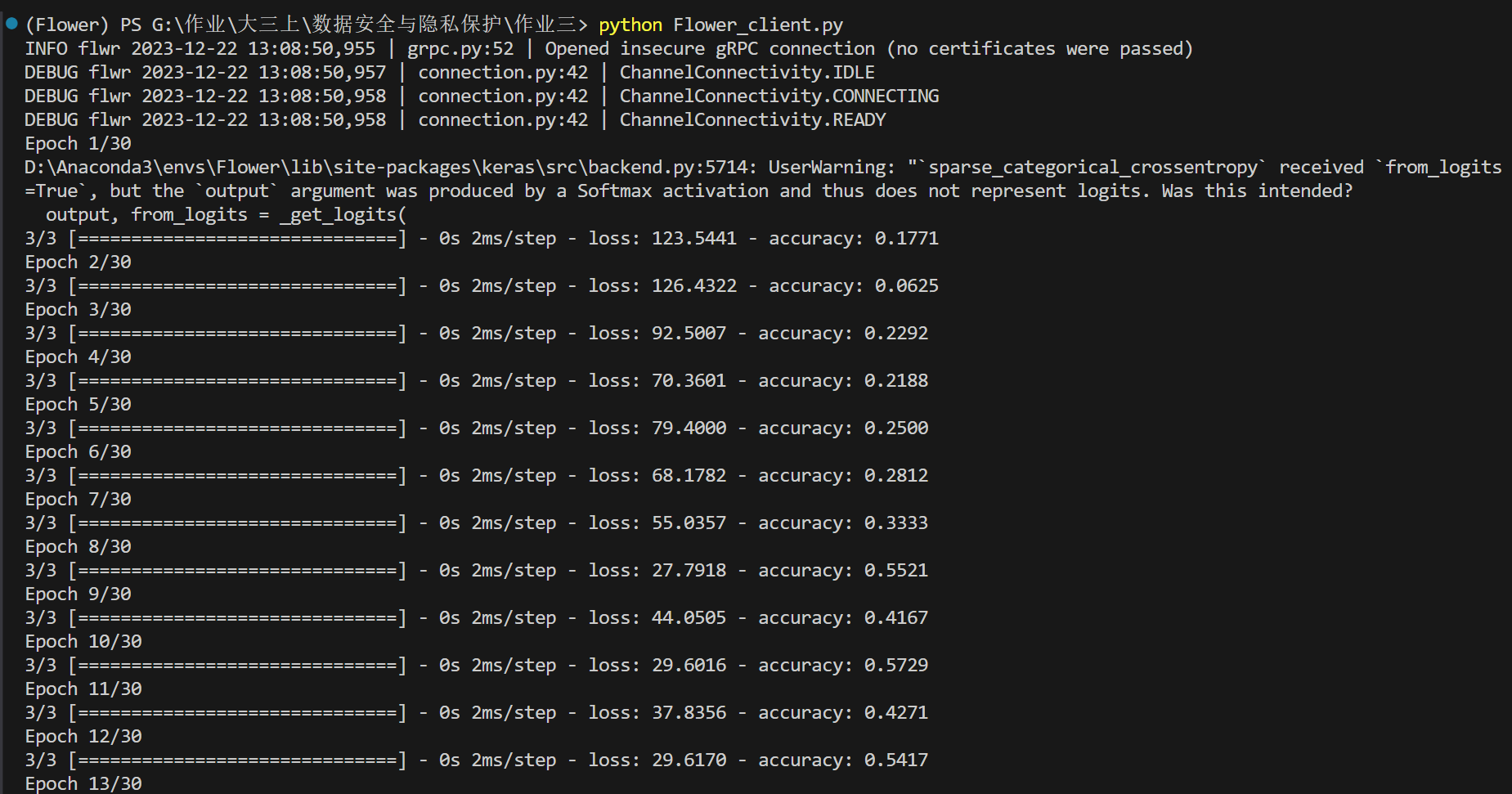Screen dimensions: 1512x794
Task: Click the grpc.py:52 source reference
Action: (x=460, y=49)
